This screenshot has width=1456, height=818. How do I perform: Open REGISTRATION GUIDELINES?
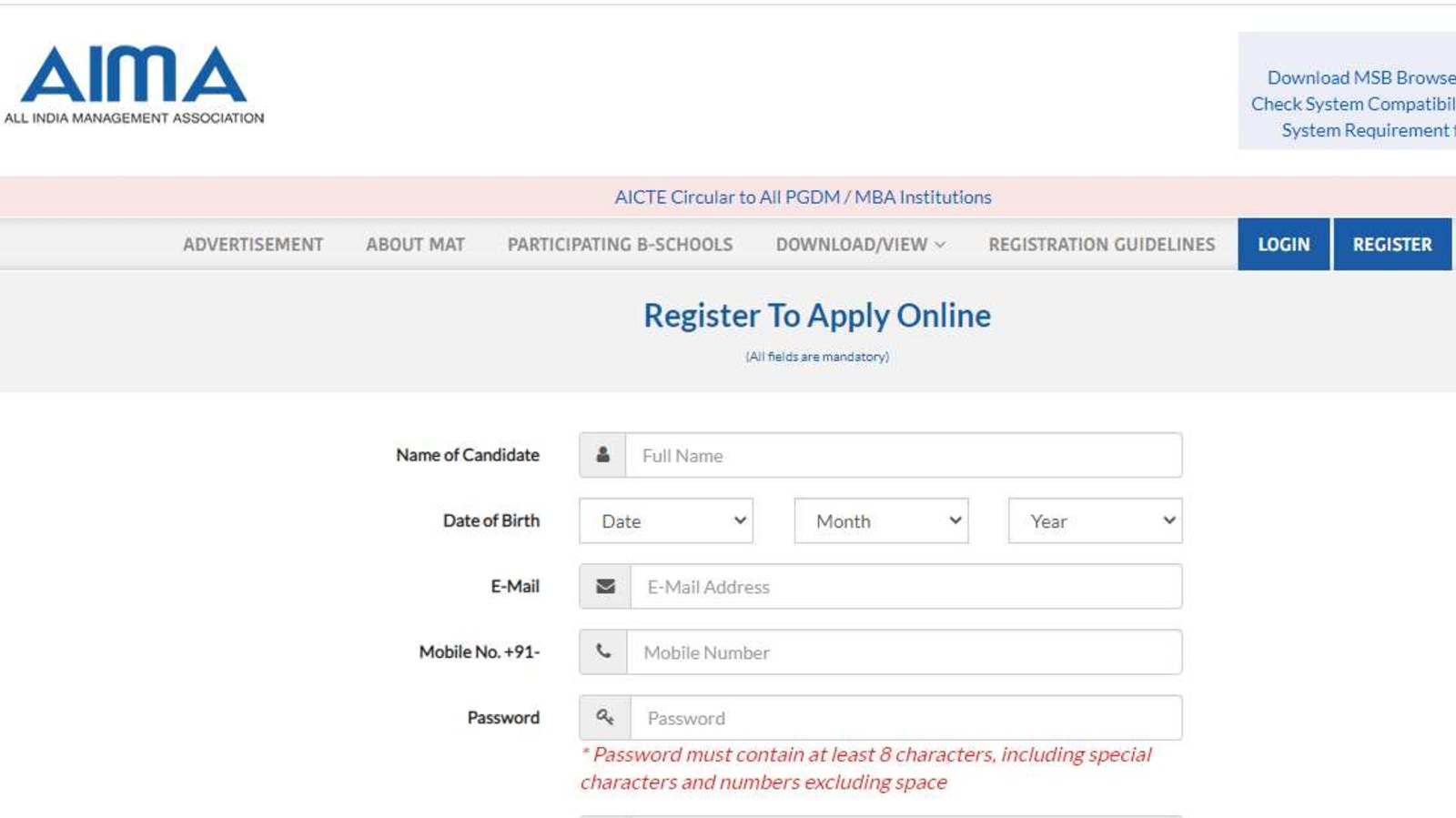[1100, 244]
